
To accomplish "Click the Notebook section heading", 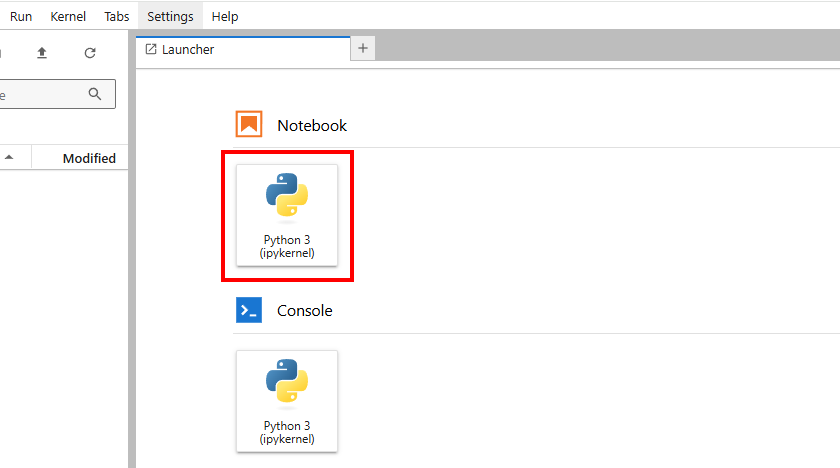I will click(312, 125).
